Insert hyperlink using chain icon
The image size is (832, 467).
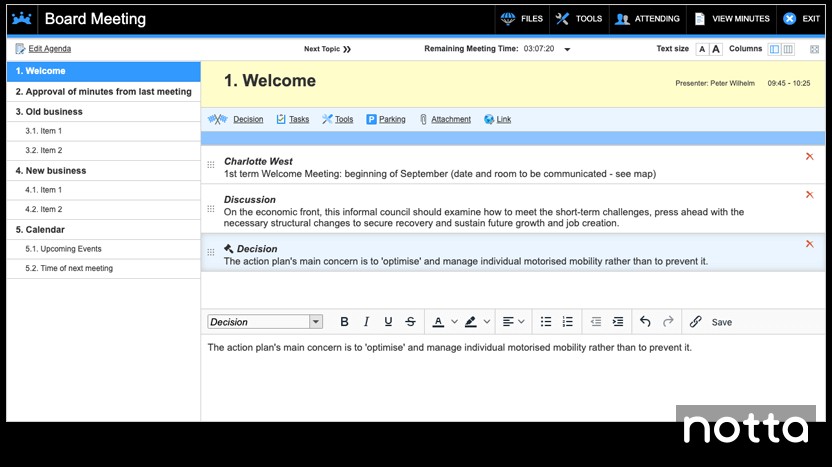[695, 322]
